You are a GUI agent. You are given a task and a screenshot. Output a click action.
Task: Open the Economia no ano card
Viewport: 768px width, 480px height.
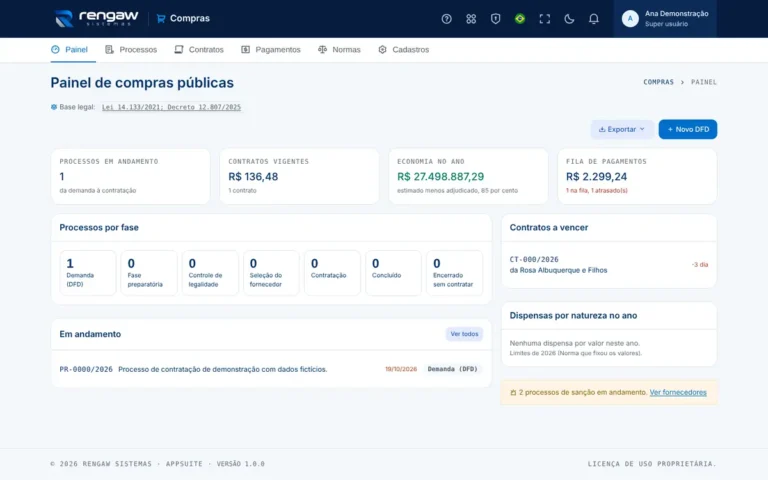468,176
